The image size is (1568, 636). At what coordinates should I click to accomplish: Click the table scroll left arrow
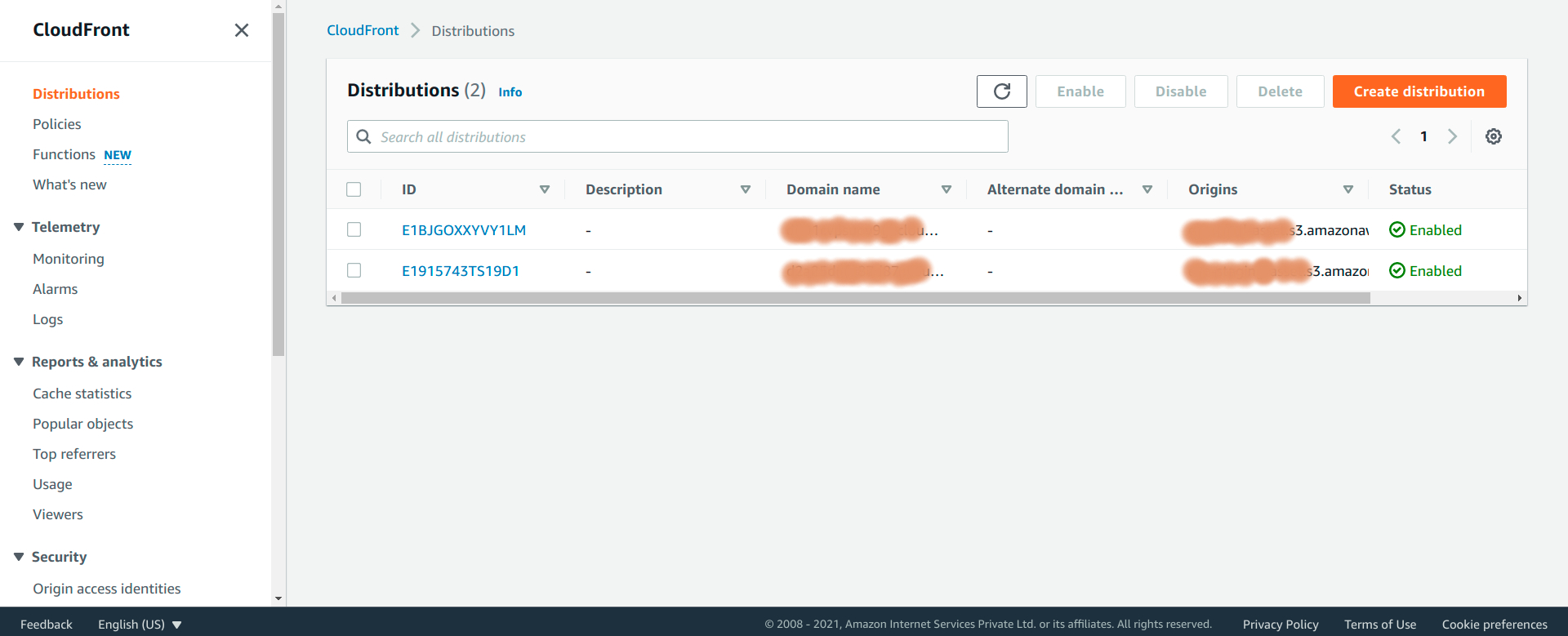pos(334,299)
